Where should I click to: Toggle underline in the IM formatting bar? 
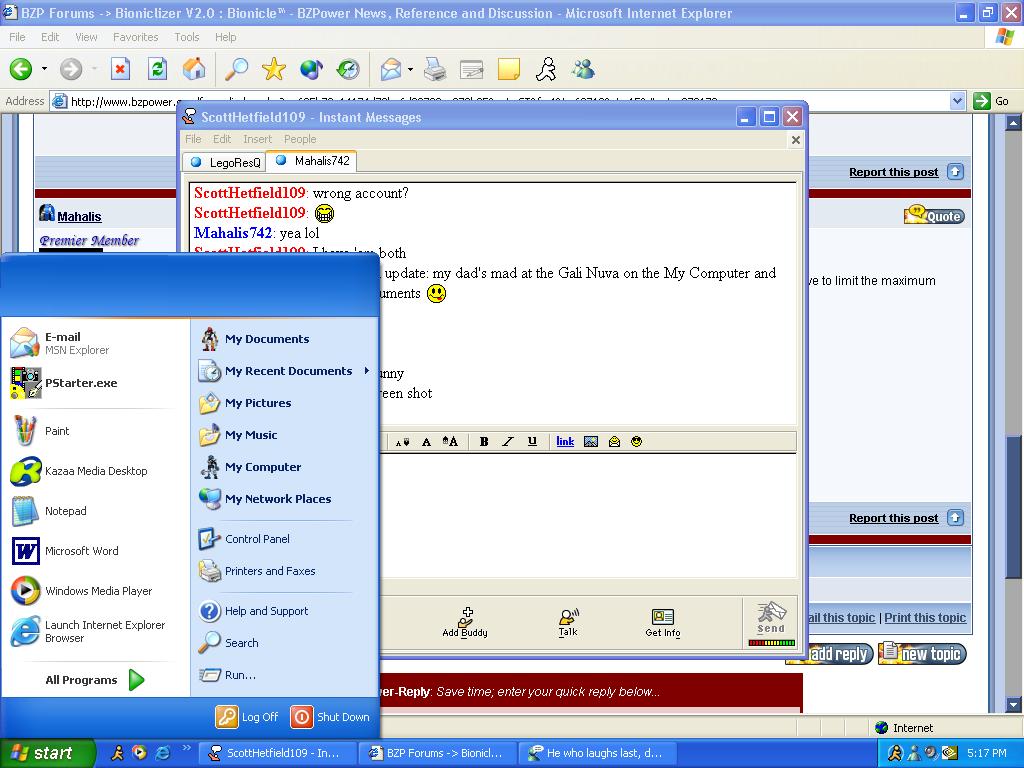532,441
